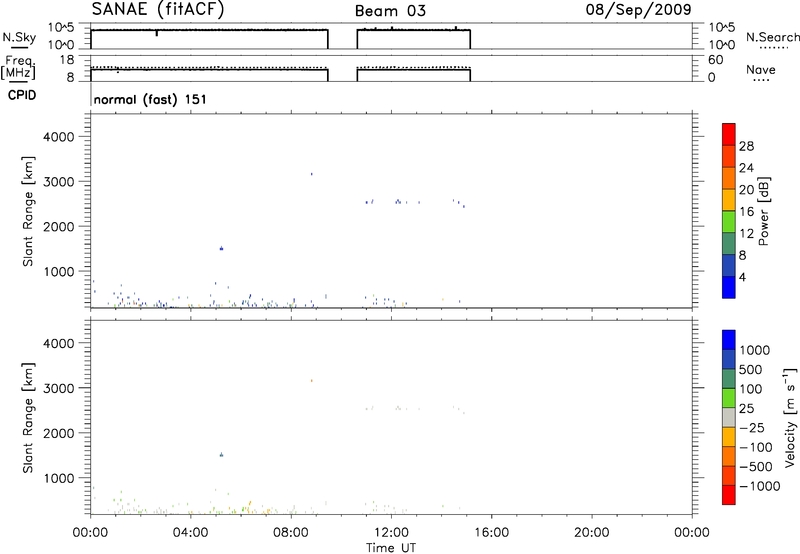The height and width of the screenshot is (554, 800).
Task: Click the N.Search legend label
Action: point(772,37)
